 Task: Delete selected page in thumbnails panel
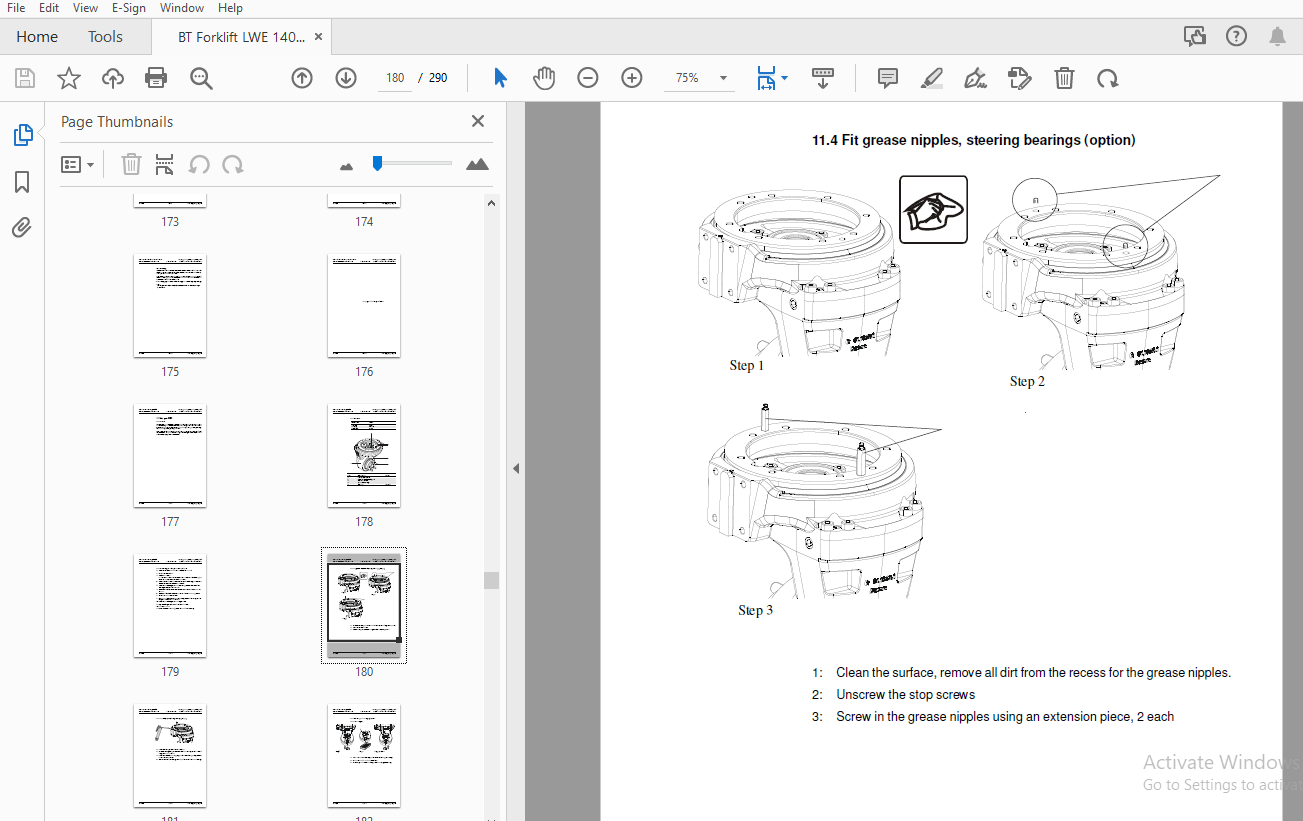click(x=131, y=164)
